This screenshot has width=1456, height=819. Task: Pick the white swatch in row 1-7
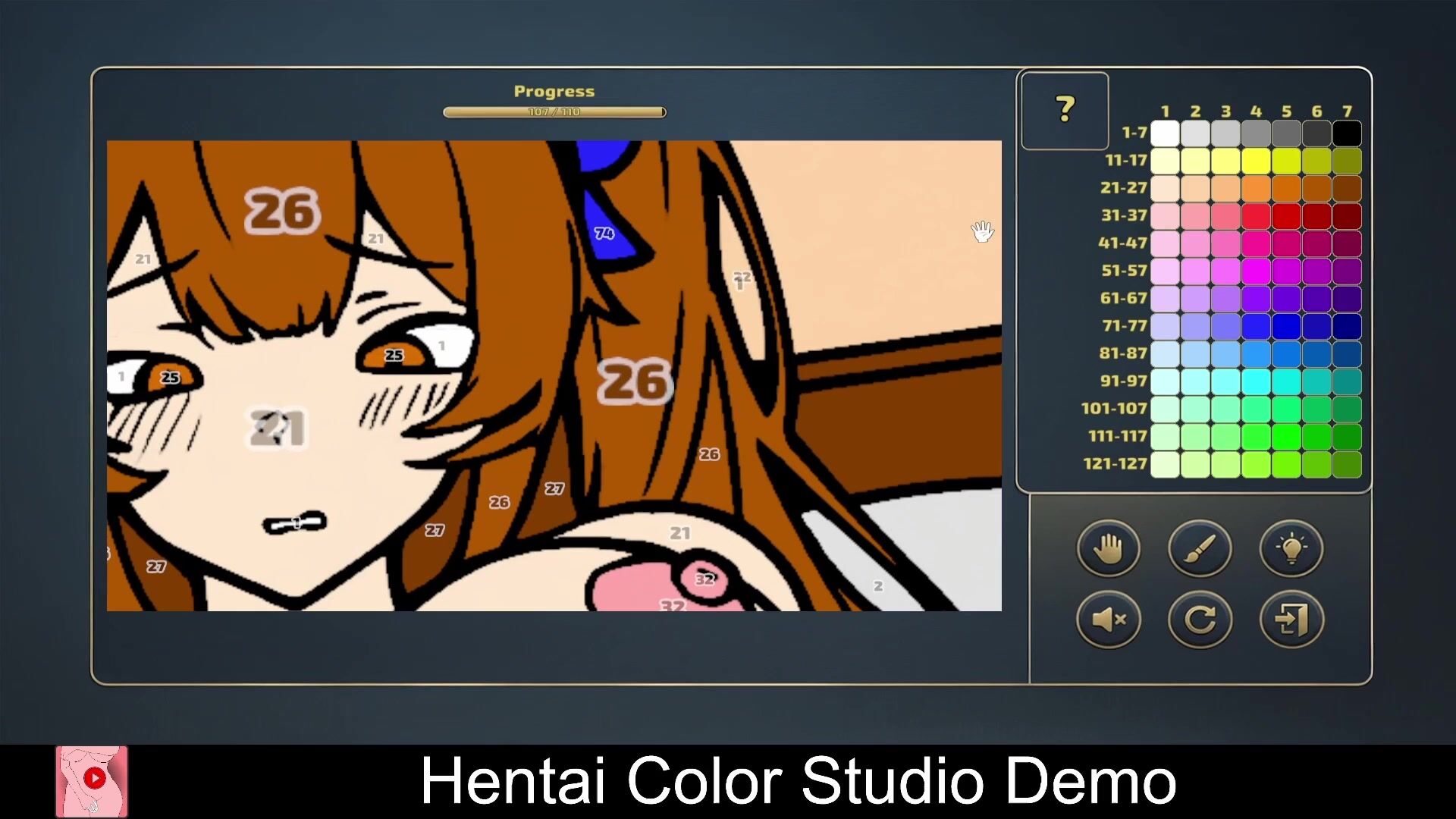tap(1165, 133)
